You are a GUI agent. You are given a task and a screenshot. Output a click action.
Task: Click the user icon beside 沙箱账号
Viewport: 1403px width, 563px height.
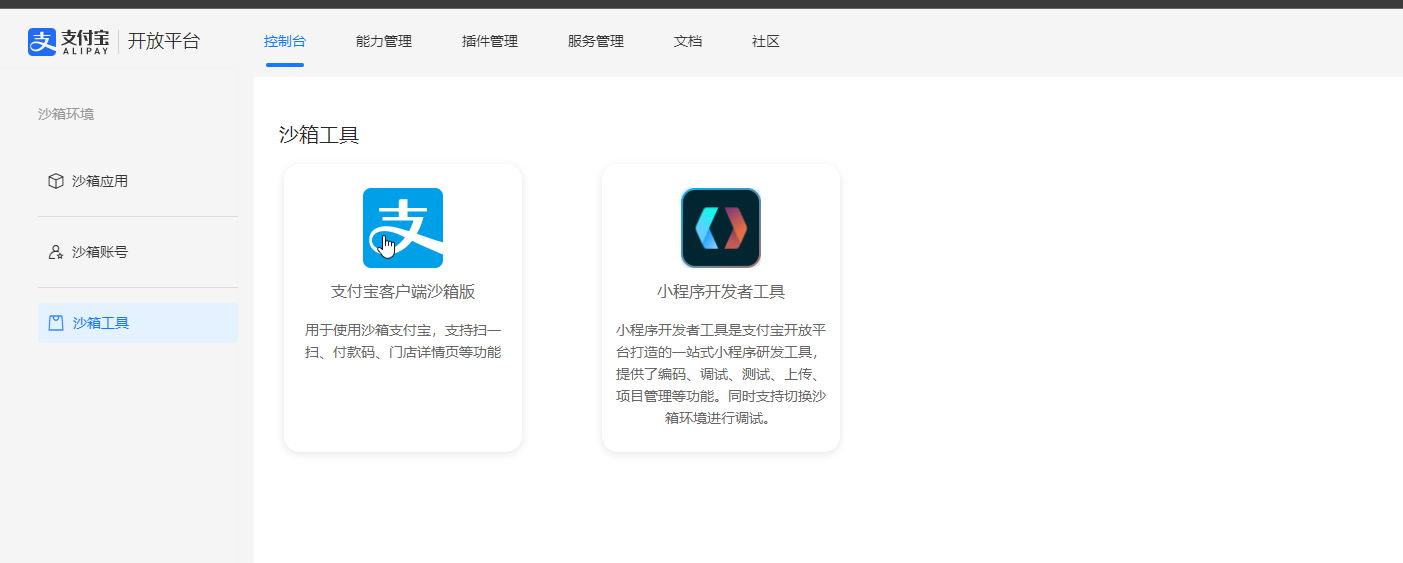pos(56,252)
